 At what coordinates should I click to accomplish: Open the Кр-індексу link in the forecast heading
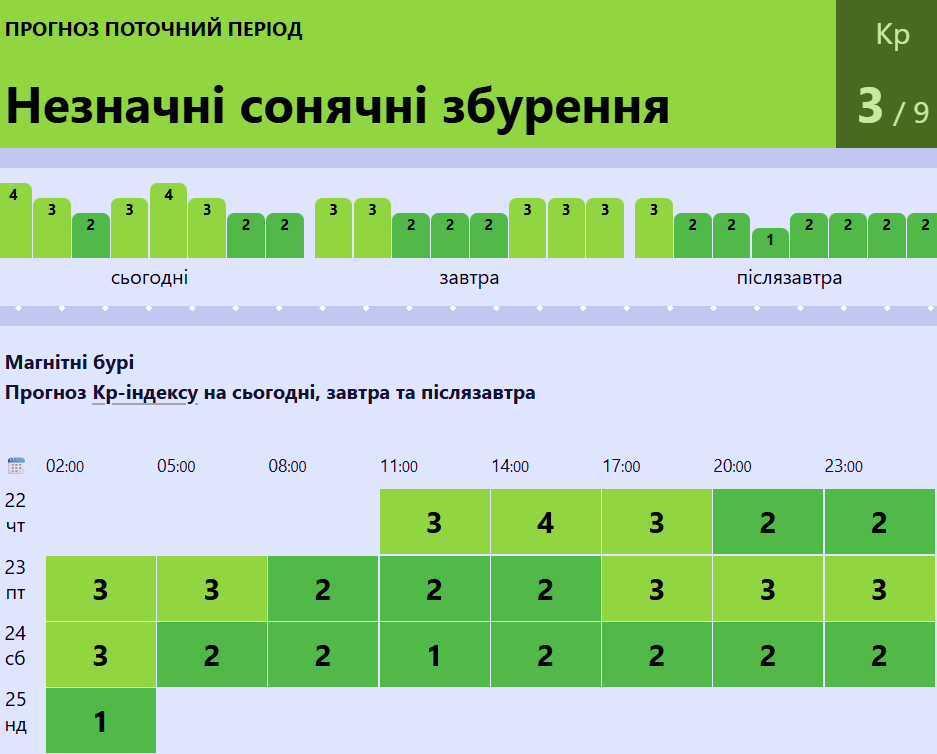(145, 393)
